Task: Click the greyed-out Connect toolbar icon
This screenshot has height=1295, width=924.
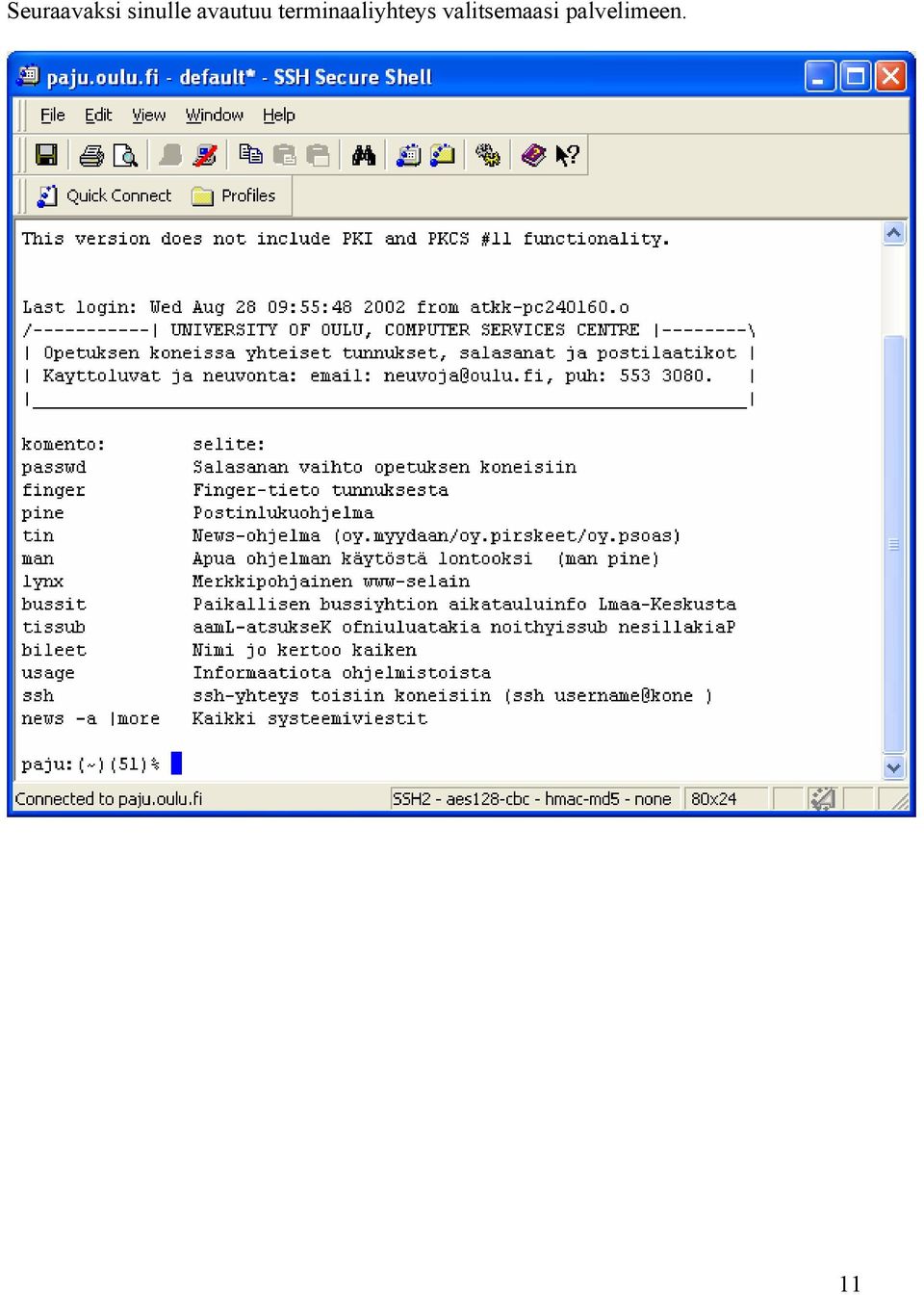Action: (x=171, y=155)
